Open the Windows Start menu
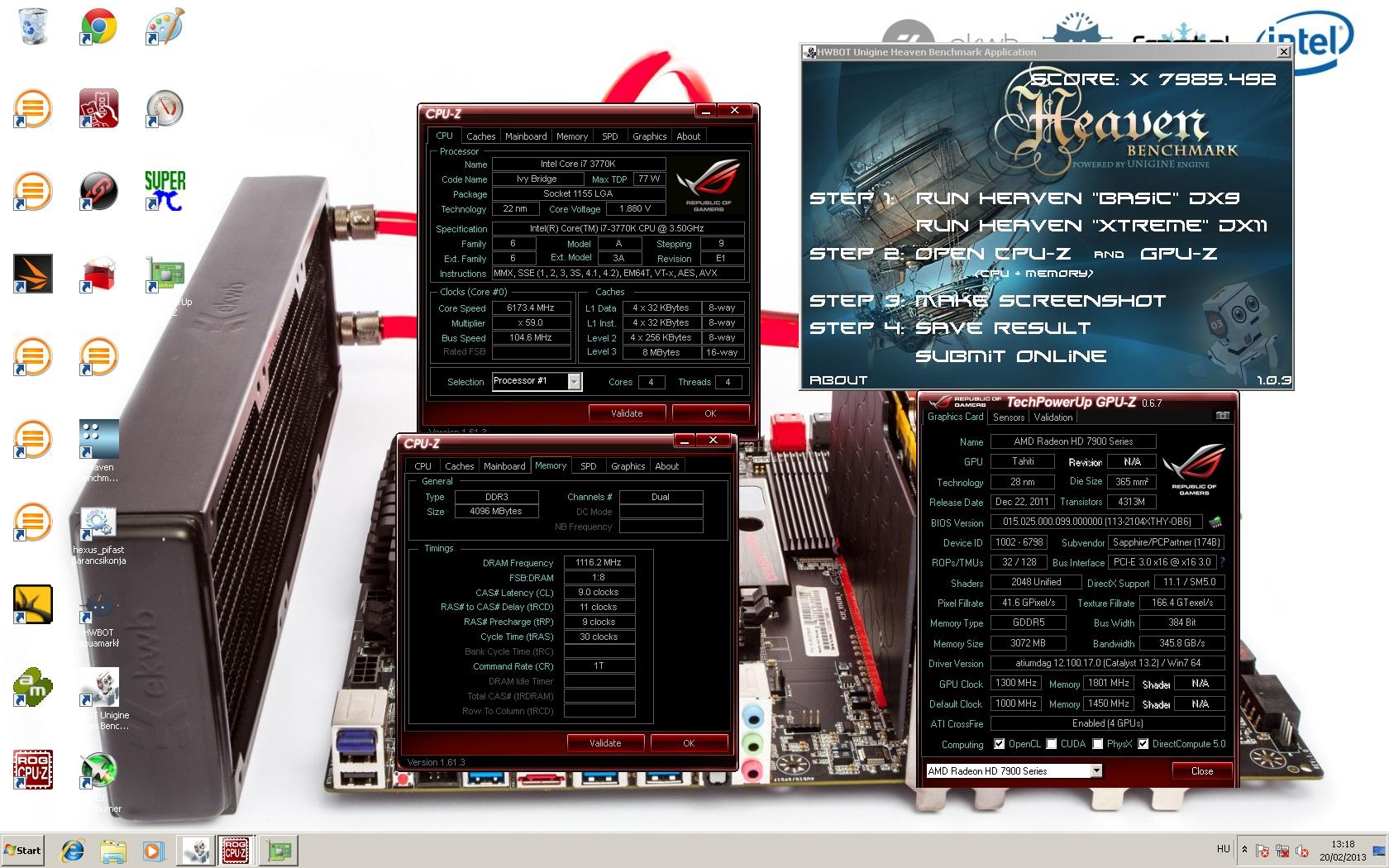The image size is (1389, 868). pos(23,850)
